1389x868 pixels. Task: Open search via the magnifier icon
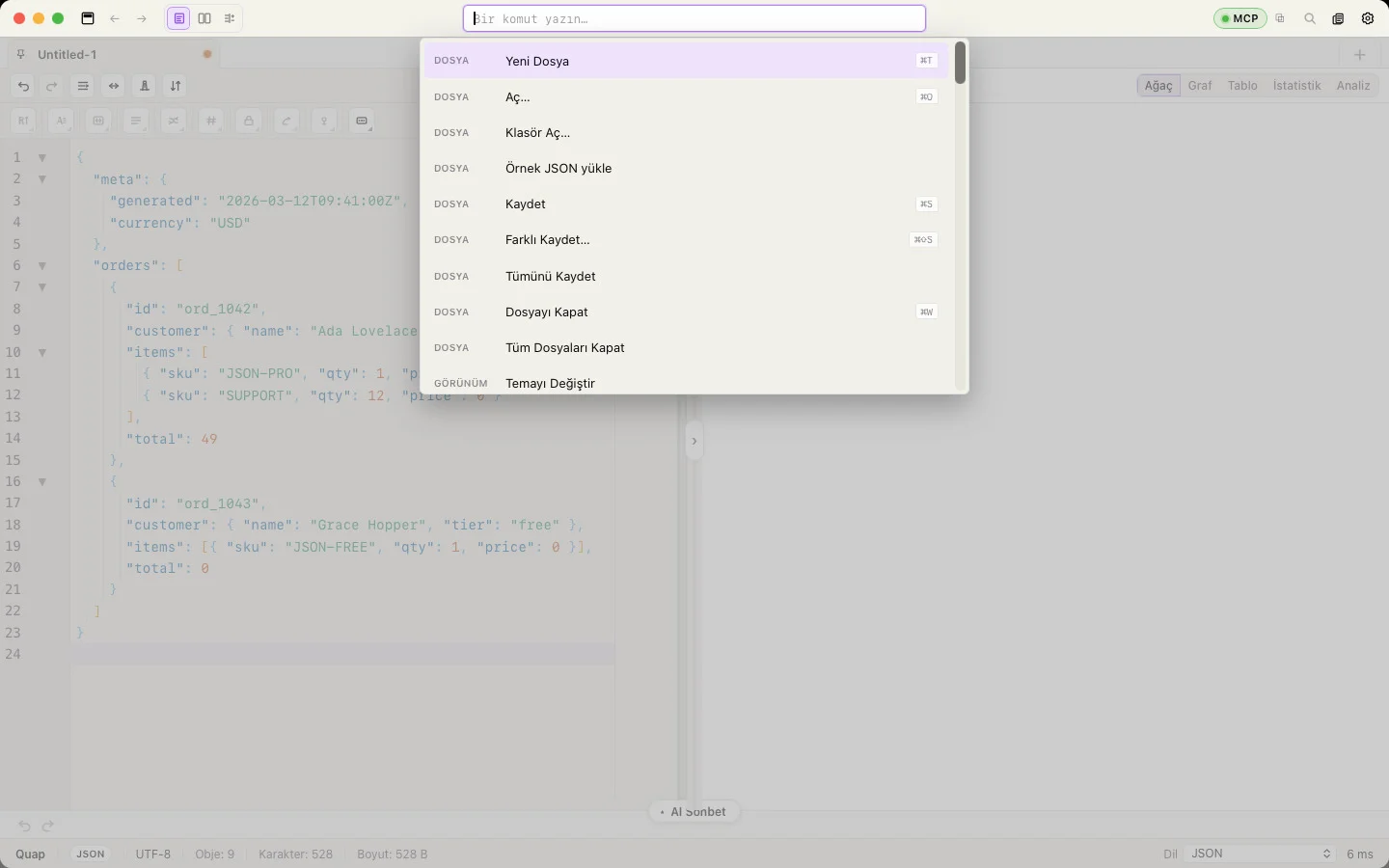click(x=1310, y=18)
